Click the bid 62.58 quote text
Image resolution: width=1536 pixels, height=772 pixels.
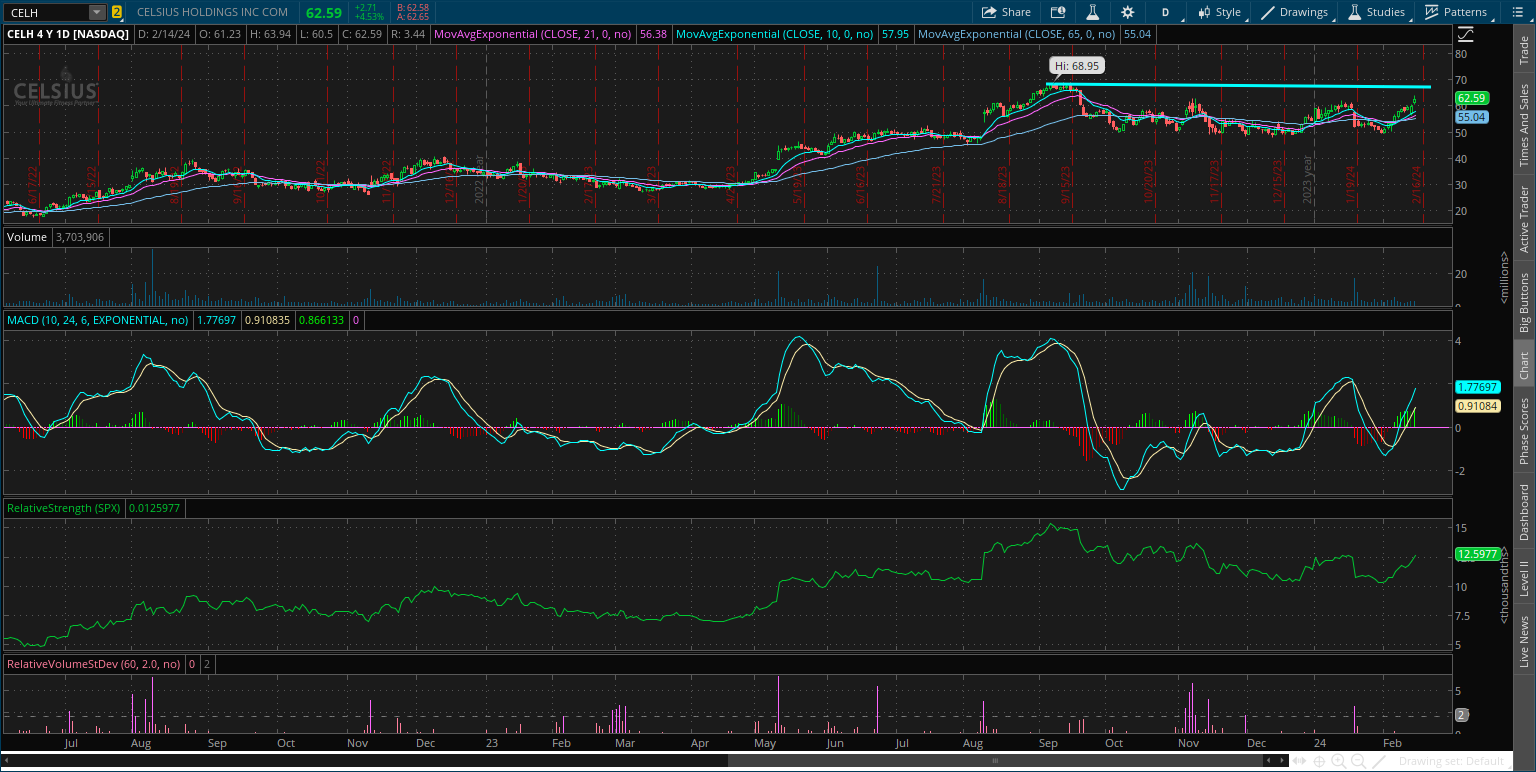click(x=413, y=7)
